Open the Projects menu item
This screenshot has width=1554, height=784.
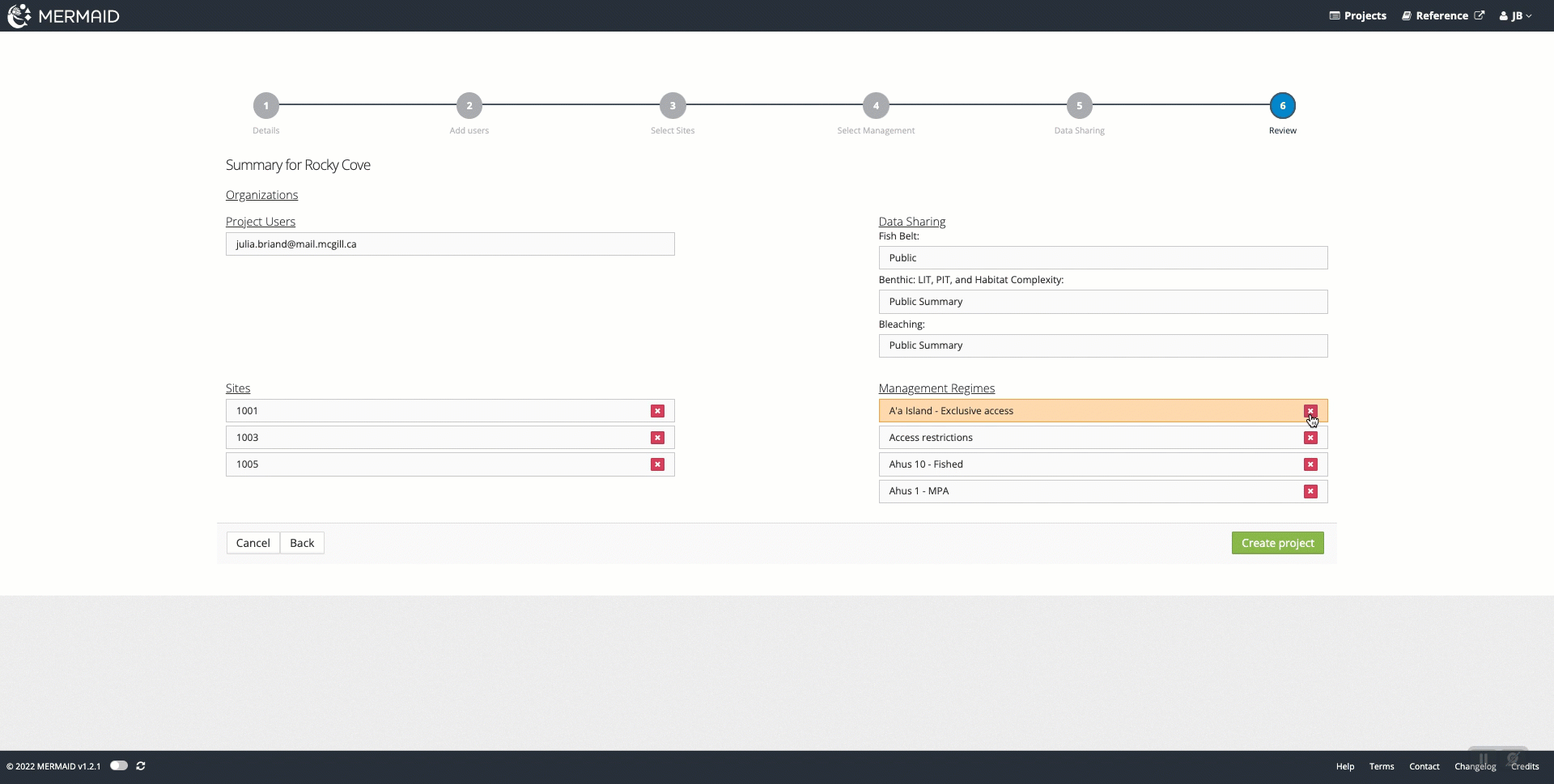(1357, 16)
